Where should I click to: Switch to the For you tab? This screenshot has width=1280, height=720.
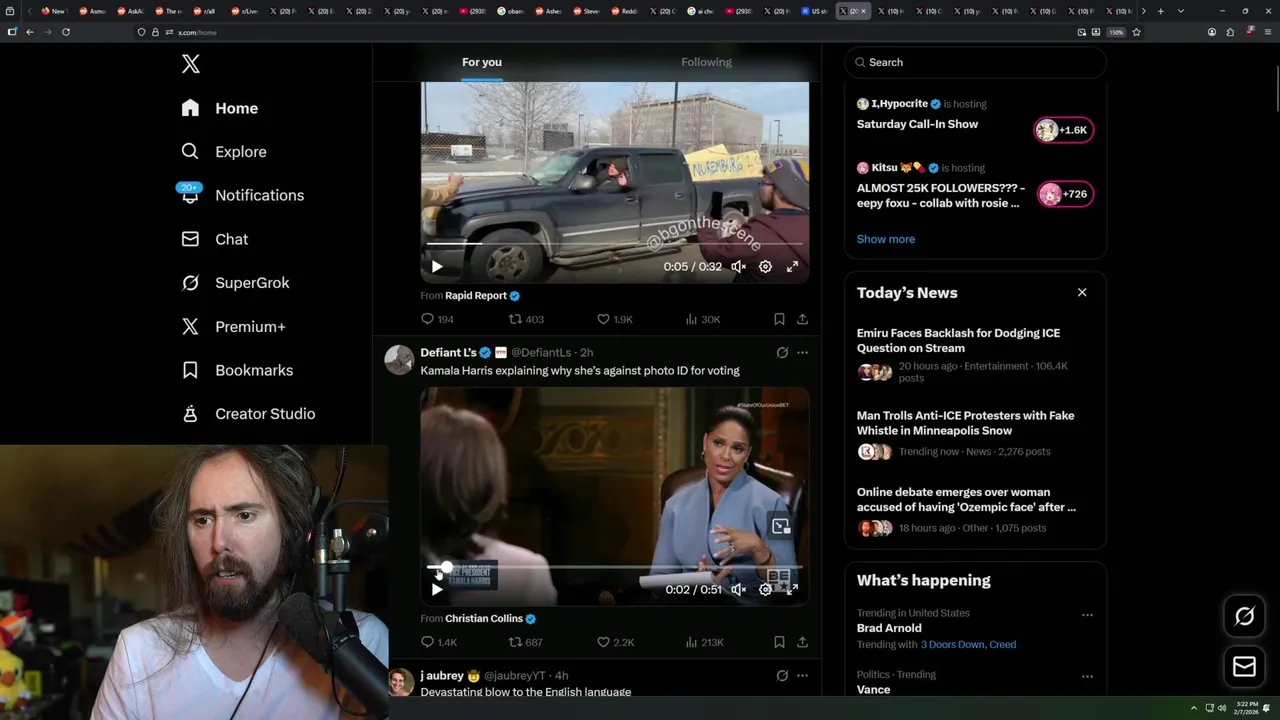pos(482,62)
